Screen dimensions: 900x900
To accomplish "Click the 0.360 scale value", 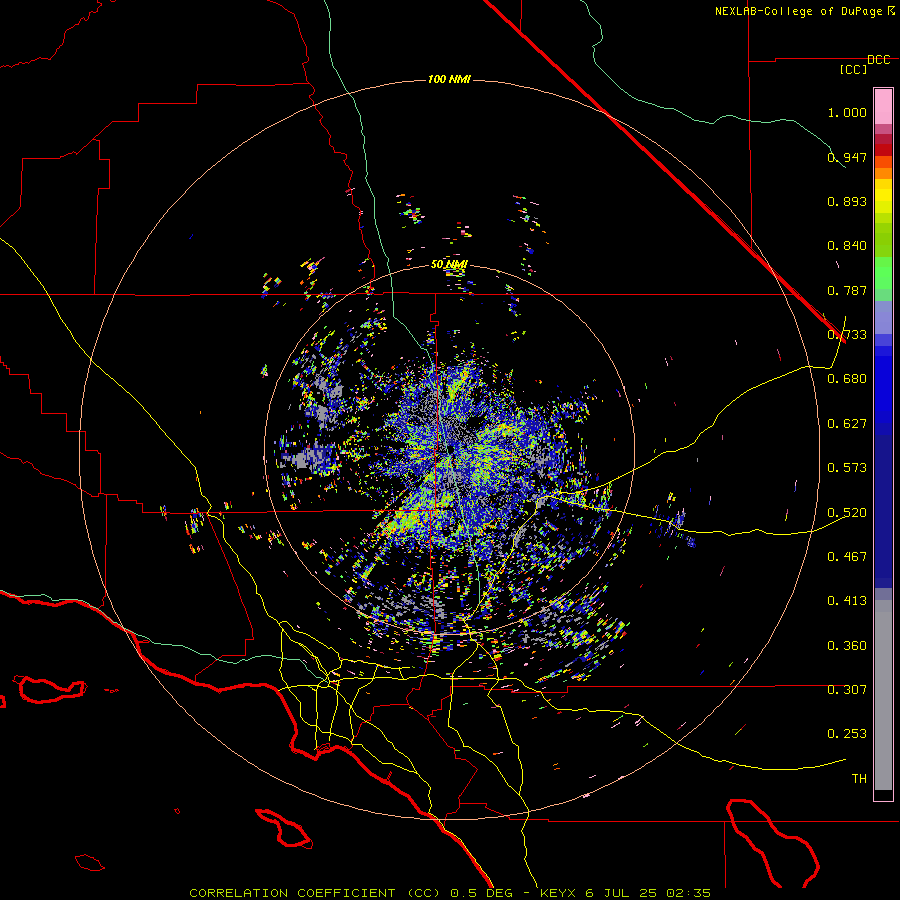I will [x=847, y=646].
